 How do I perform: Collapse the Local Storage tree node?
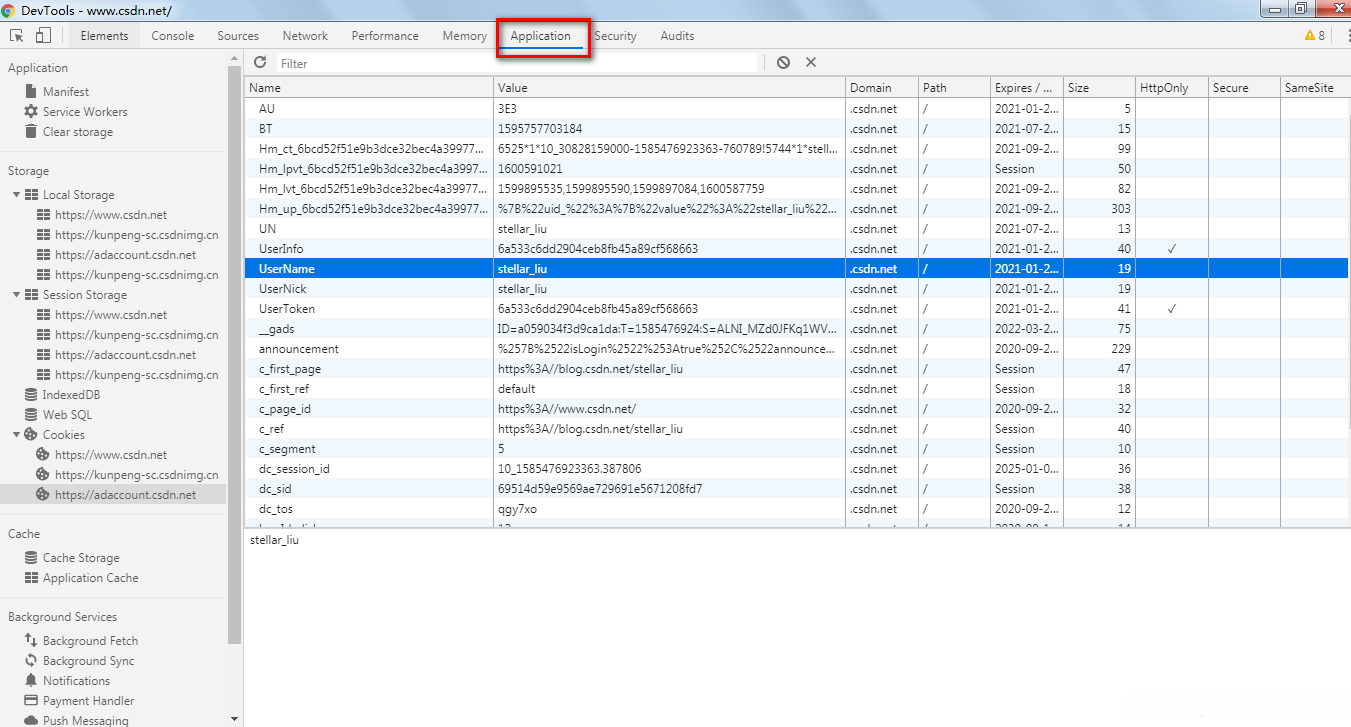tap(17, 195)
